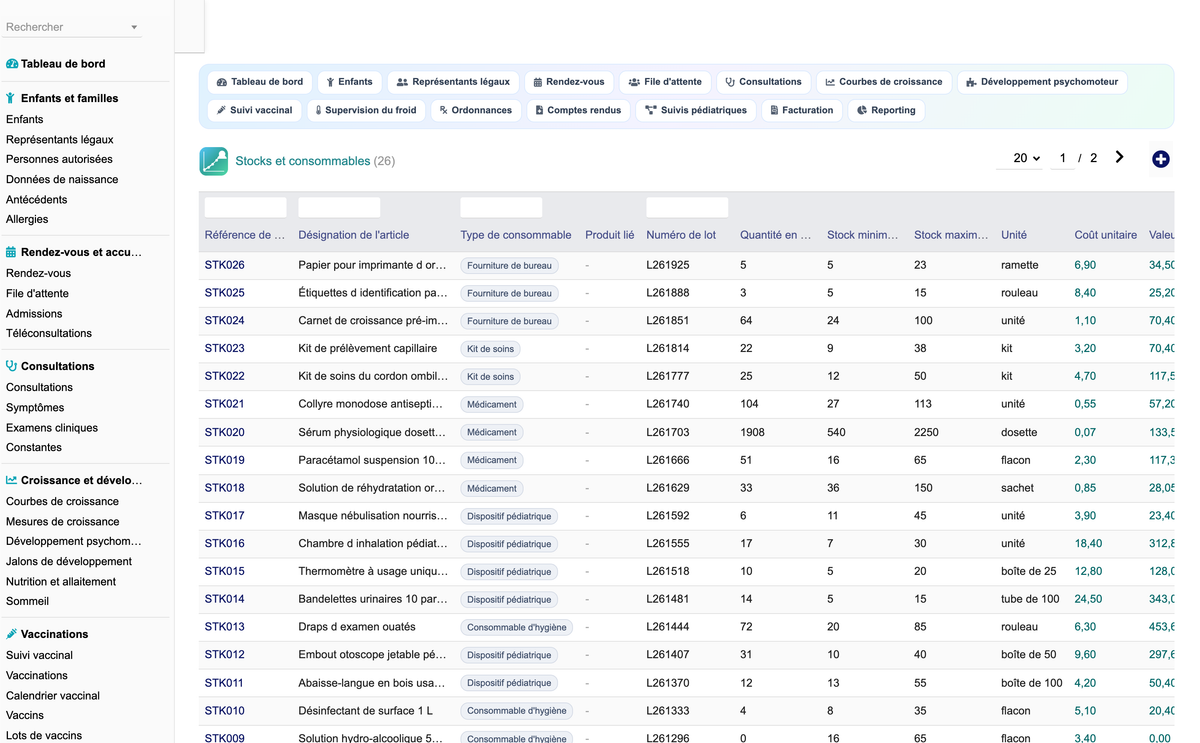Click the Consultations stethoscope icon in sidebar
The width and height of the screenshot is (1200, 743).
point(11,366)
